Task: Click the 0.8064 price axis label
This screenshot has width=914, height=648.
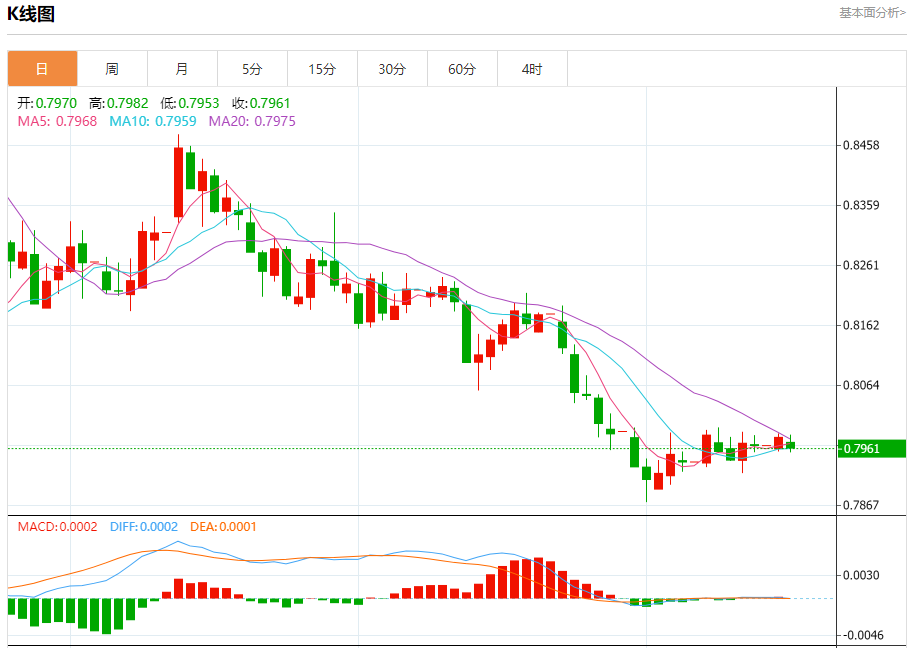Action: click(862, 385)
